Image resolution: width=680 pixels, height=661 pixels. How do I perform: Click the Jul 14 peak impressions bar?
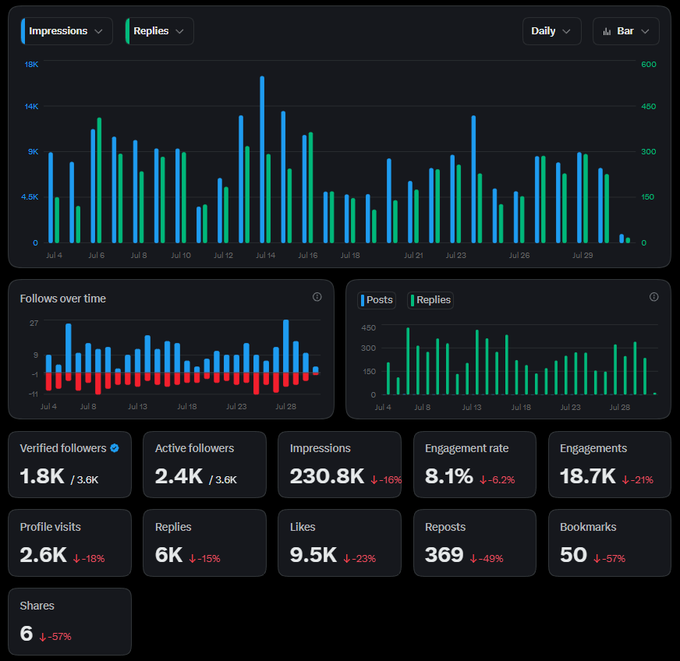tap(262, 159)
